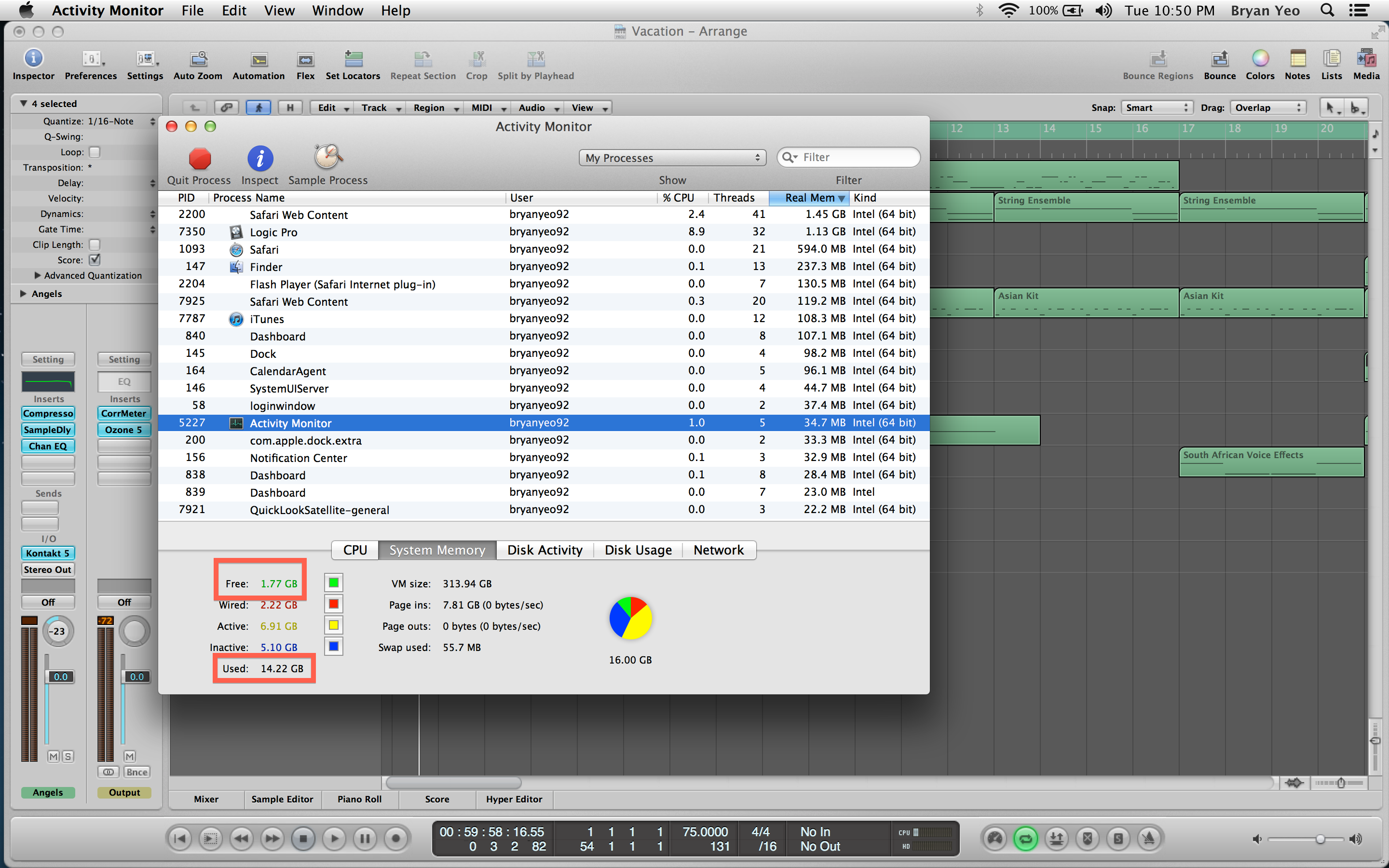Screen dimensions: 1389x868
Task: Open the Snap Smart dropdown
Action: point(1157,108)
